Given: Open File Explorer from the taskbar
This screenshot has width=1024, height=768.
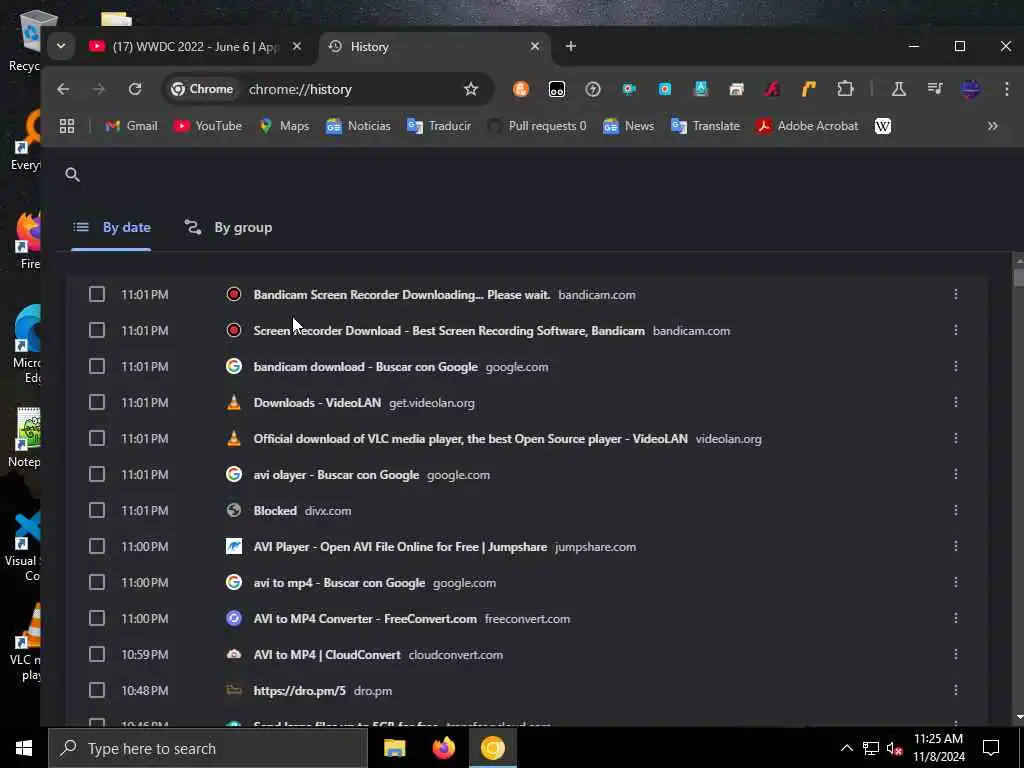Looking at the screenshot, I should click(394, 748).
